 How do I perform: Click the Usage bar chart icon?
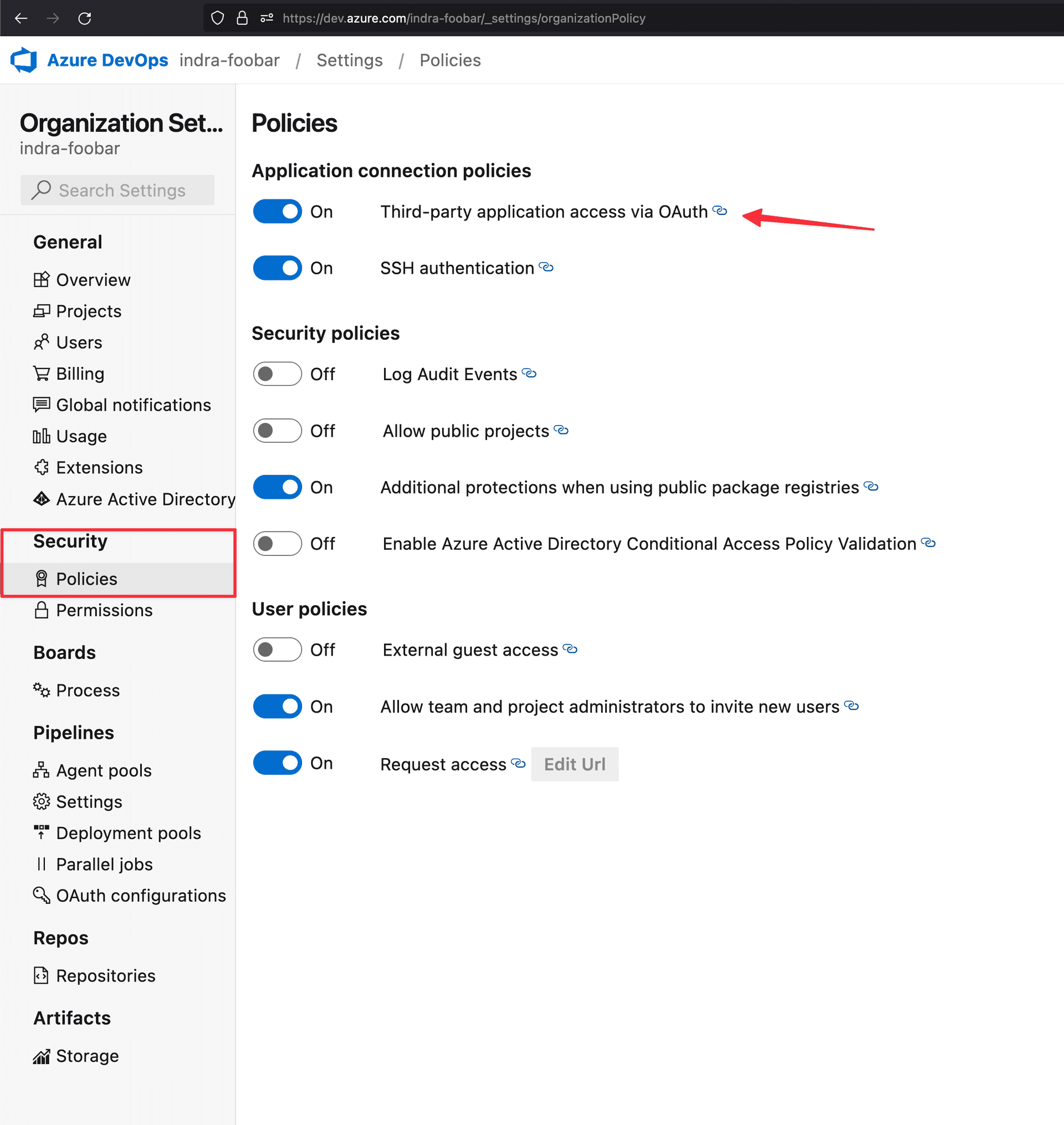[42, 436]
